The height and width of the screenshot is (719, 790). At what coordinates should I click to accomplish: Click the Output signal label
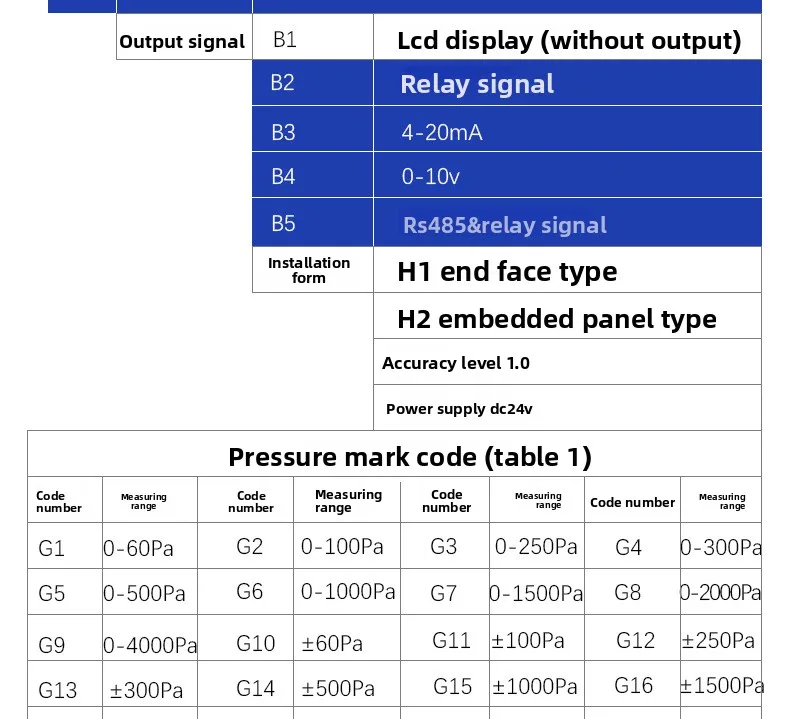pyautogui.click(x=182, y=41)
